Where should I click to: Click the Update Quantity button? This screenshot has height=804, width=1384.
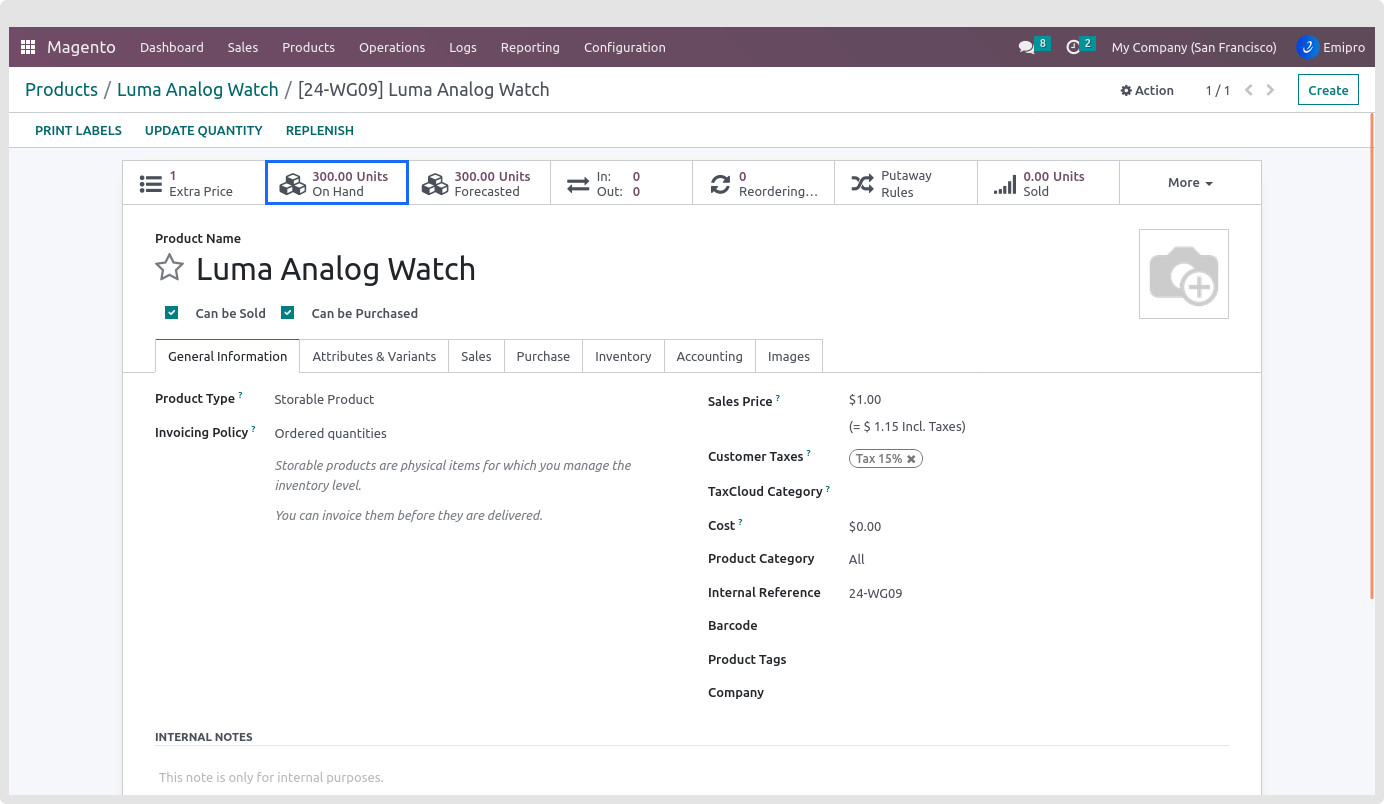203,130
